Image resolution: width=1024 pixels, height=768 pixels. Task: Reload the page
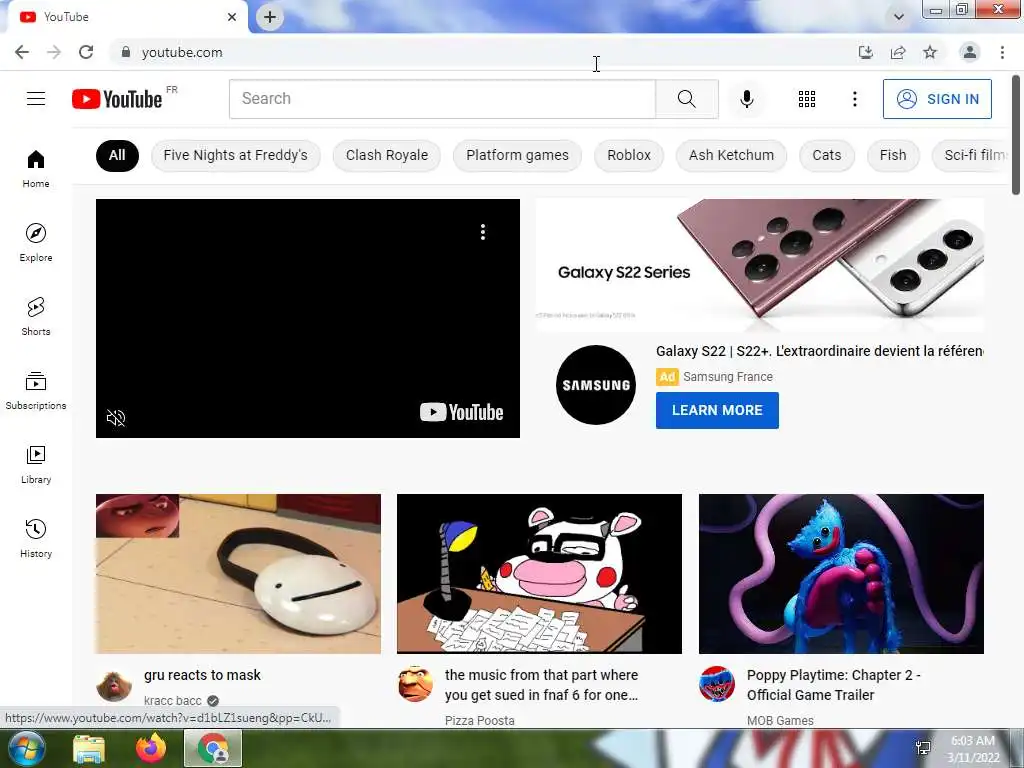coord(86,52)
